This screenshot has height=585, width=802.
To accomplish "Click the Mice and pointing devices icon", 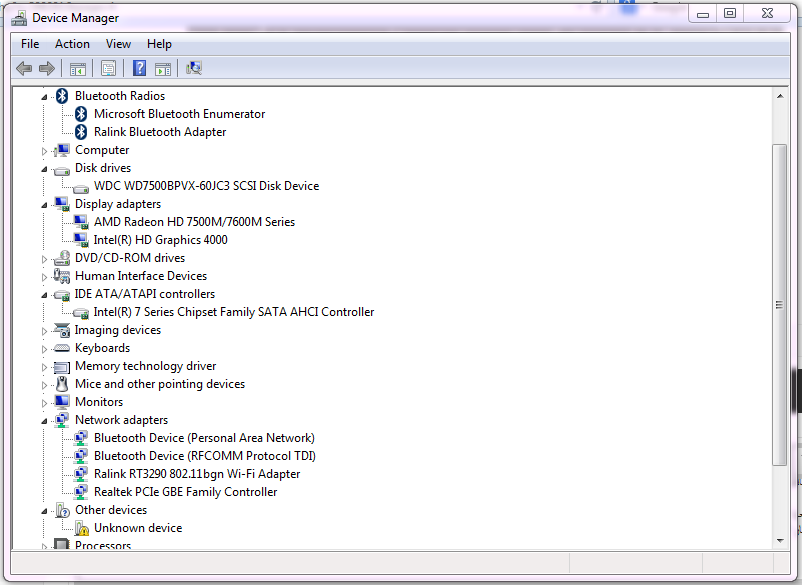I will click(x=62, y=384).
